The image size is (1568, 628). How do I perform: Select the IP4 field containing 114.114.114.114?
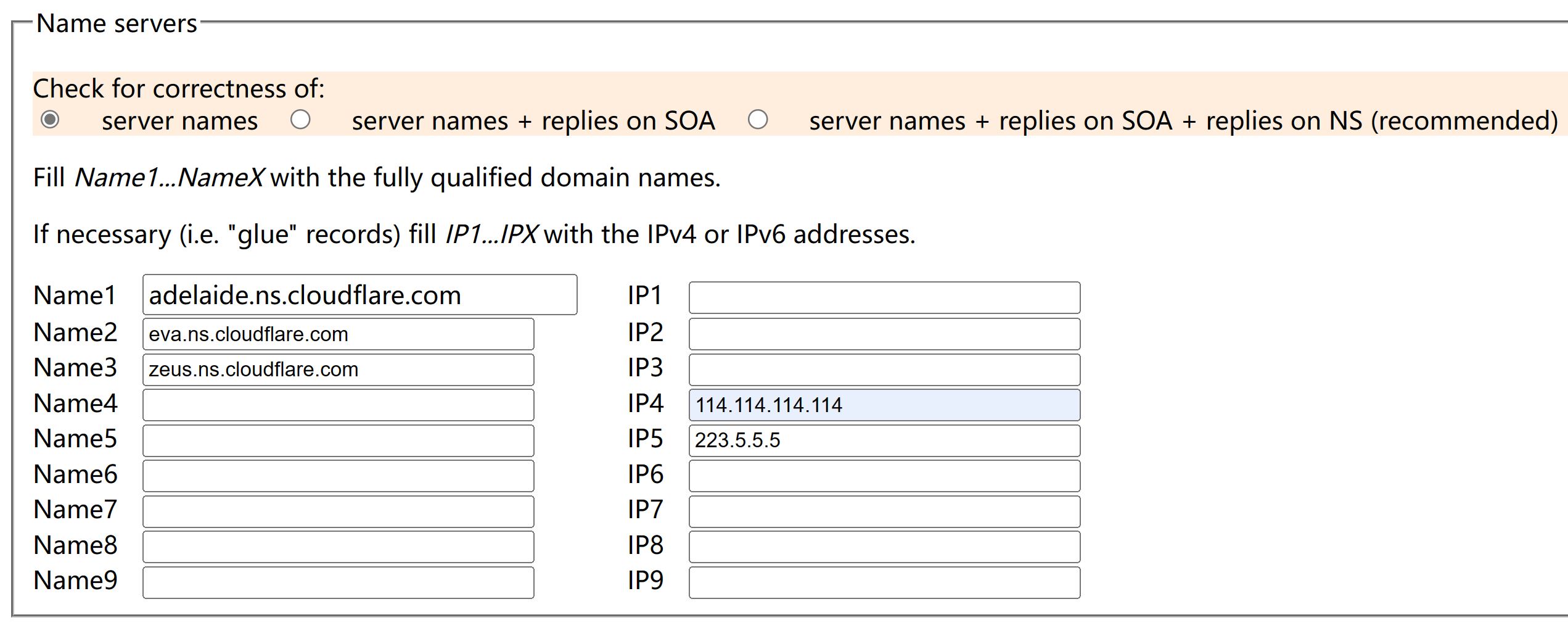point(883,404)
